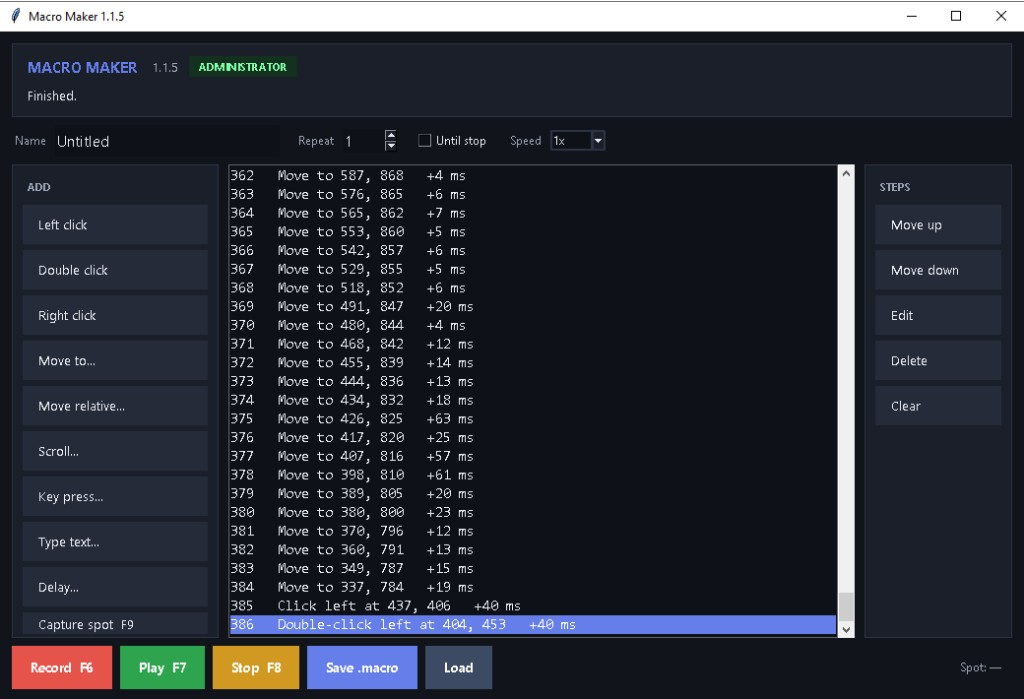Select step 376 Move to 417, 820
1024x699 pixels.
533,438
